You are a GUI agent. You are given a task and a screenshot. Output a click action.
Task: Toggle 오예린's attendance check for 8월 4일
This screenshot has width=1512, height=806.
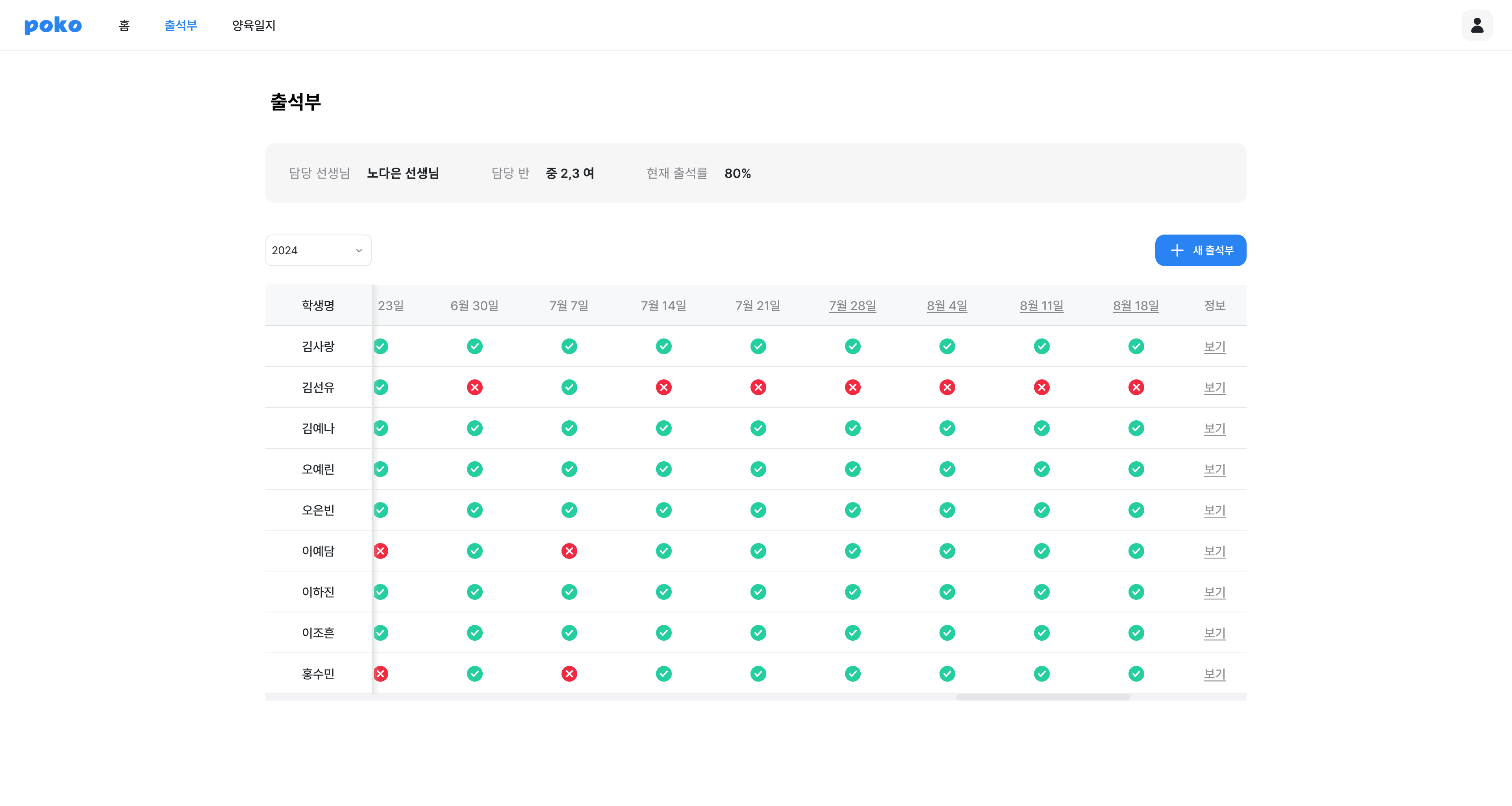point(947,469)
